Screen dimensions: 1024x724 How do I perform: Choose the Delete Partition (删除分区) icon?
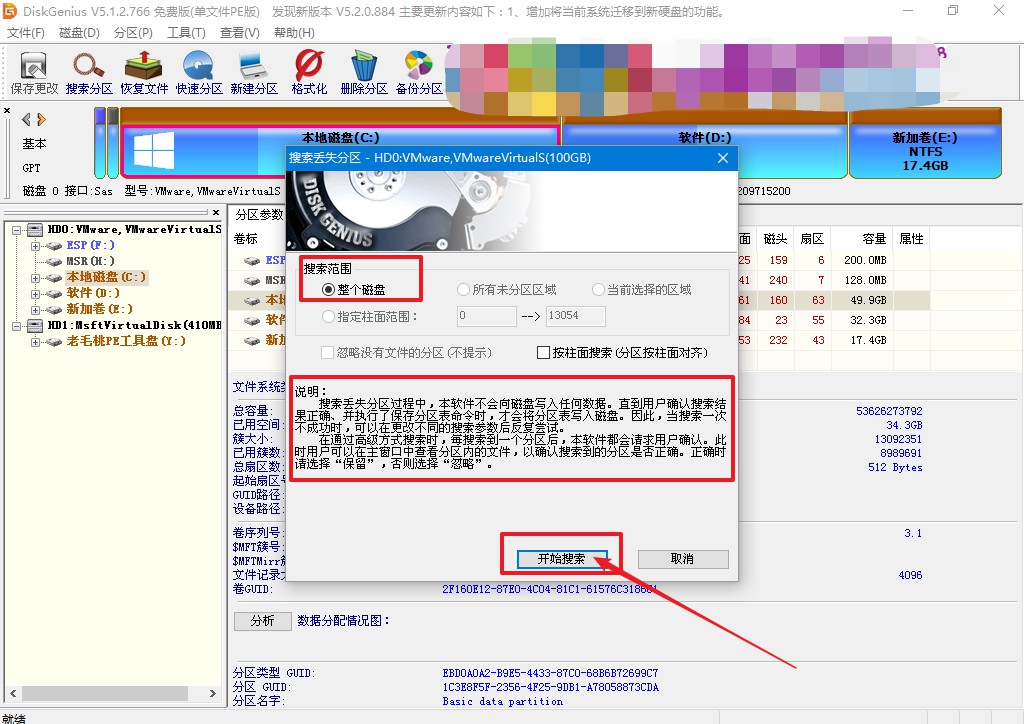coord(364,73)
